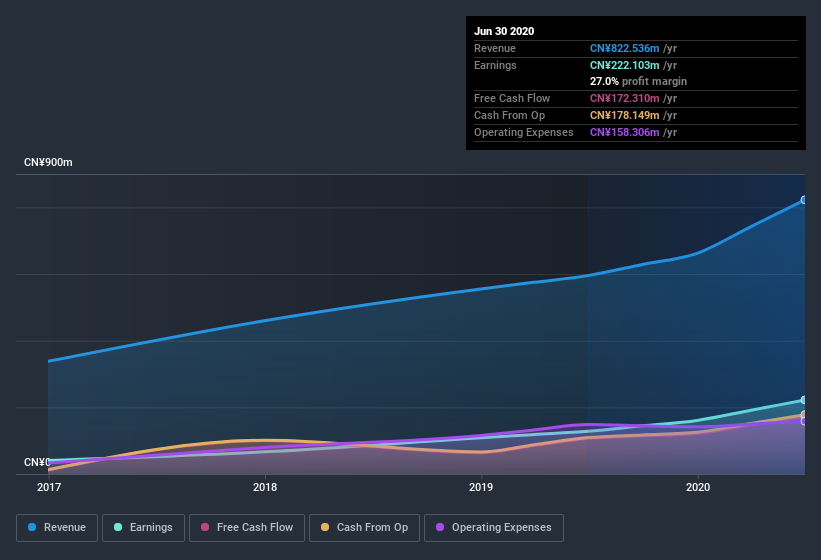Click the pink Free Cash Flow dot
The image size is (821, 560).
pyautogui.click(x=205, y=527)
